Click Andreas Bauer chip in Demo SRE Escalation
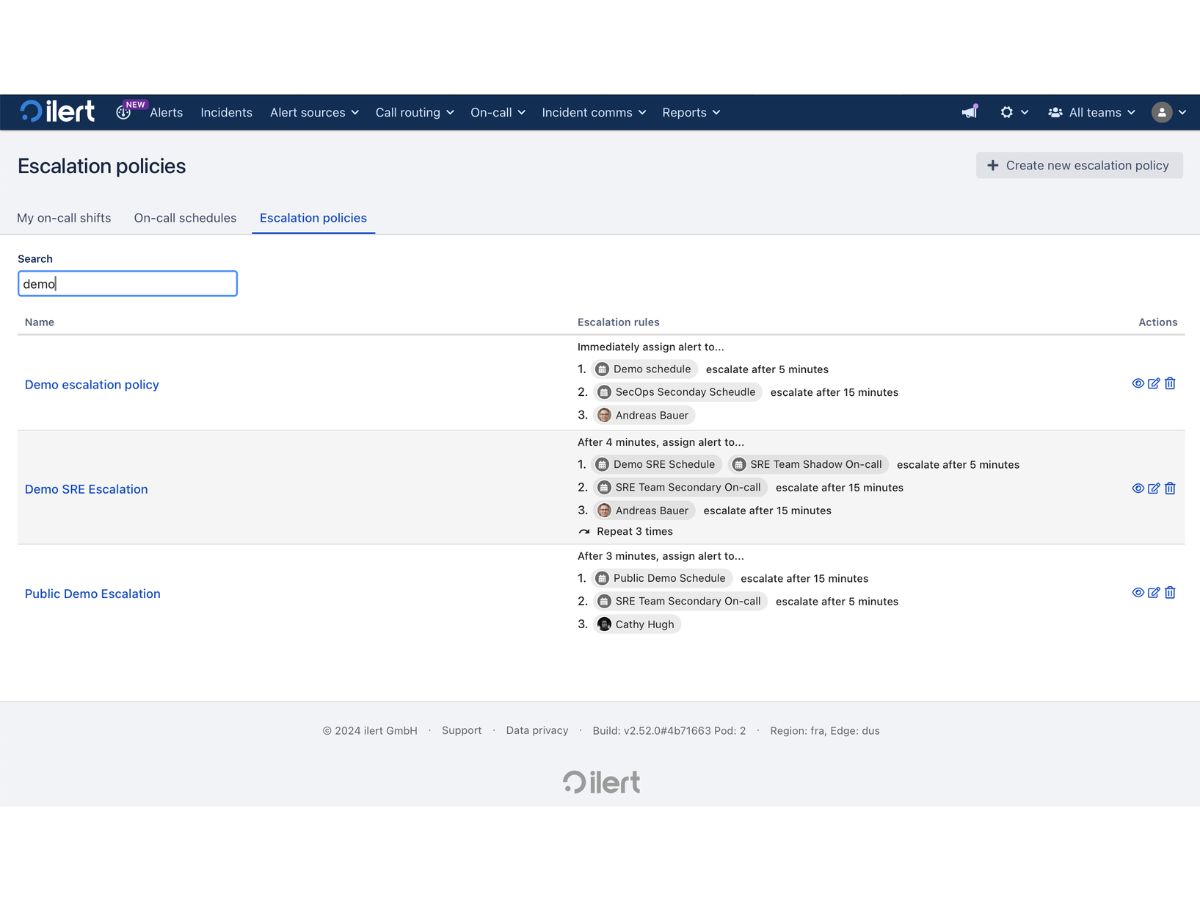Image resolution: width=1200 pixels, height=900 pixels. point(644,510)
